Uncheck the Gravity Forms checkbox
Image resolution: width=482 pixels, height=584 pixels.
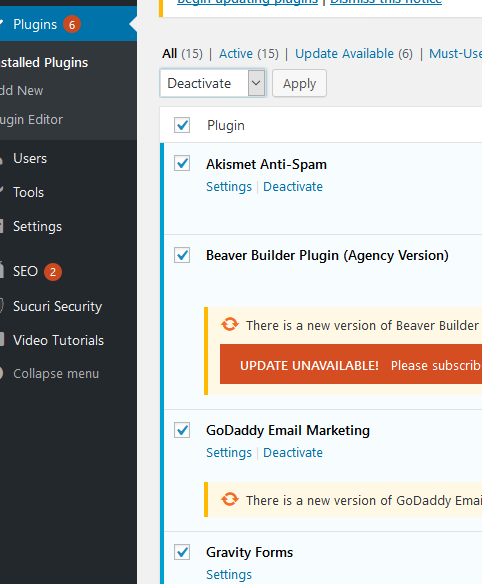[182, 552]
